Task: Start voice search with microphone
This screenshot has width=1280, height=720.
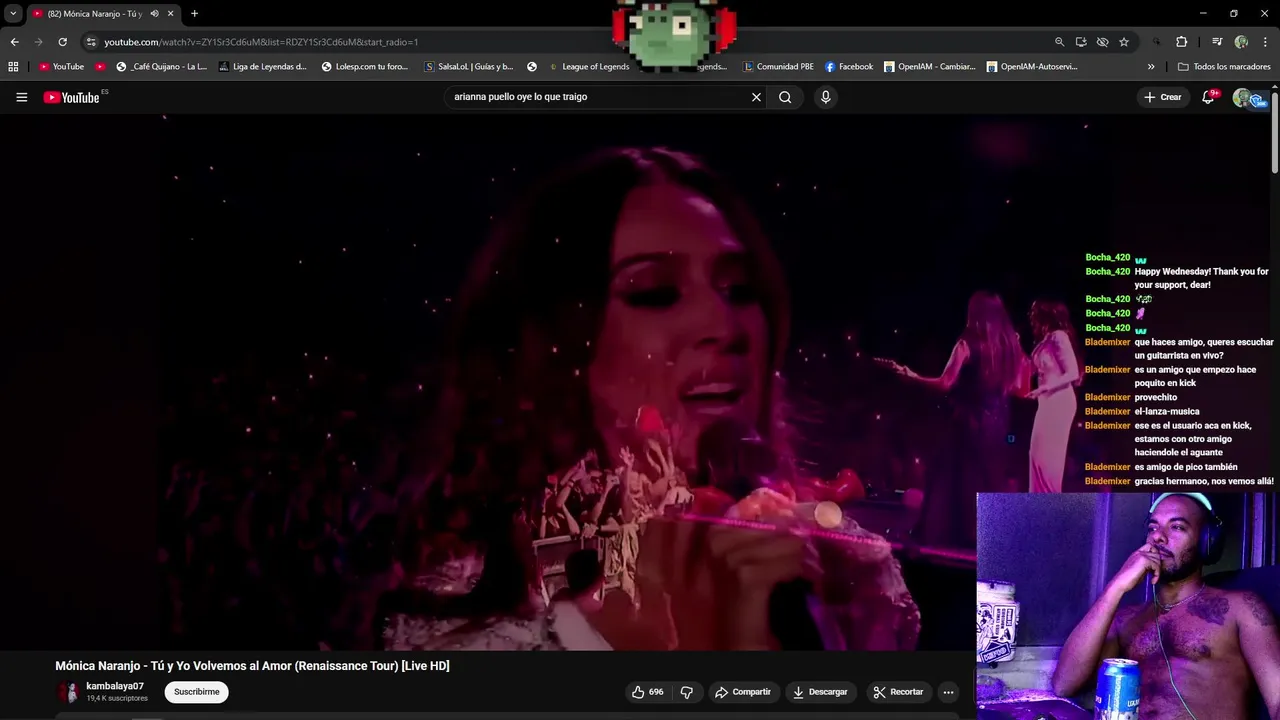Action: 825,97
